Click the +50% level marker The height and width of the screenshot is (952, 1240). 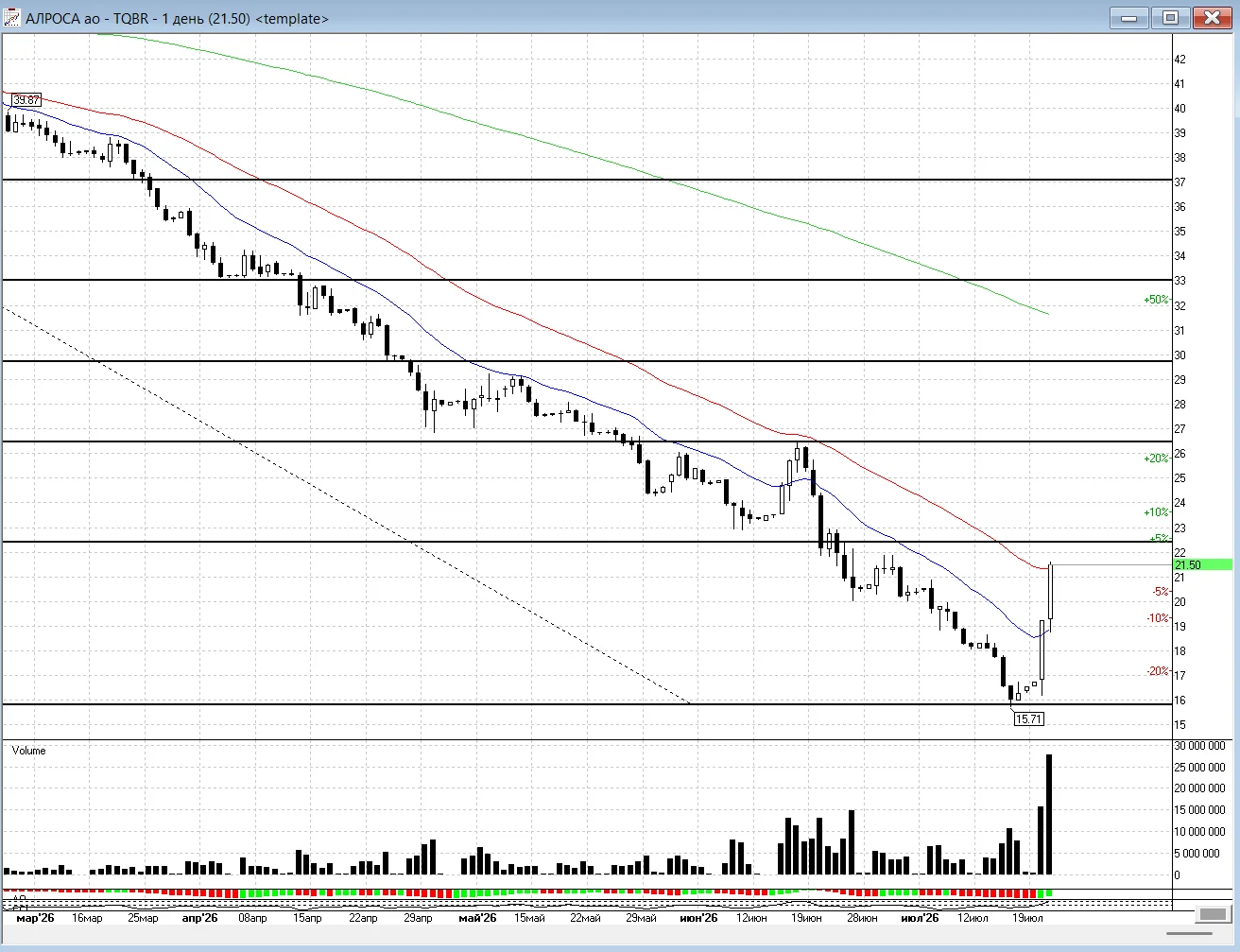(x=1156, y=300)
